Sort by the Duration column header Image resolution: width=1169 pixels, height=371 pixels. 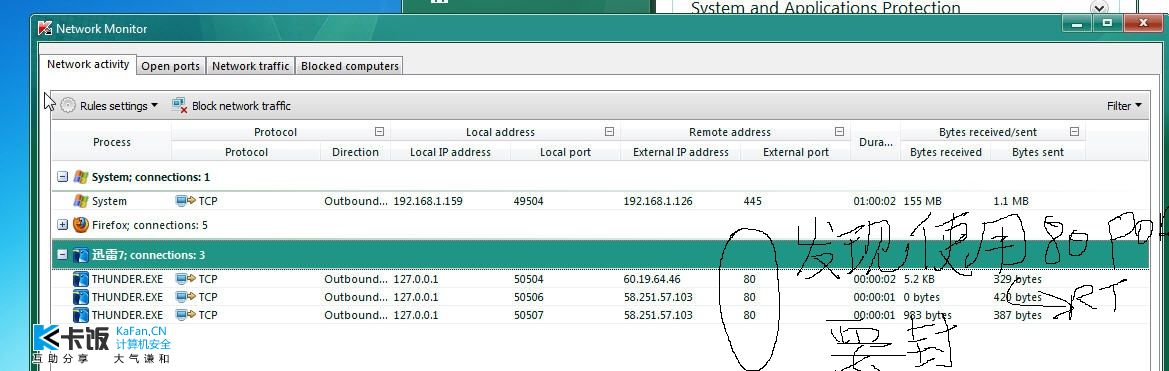875,142
